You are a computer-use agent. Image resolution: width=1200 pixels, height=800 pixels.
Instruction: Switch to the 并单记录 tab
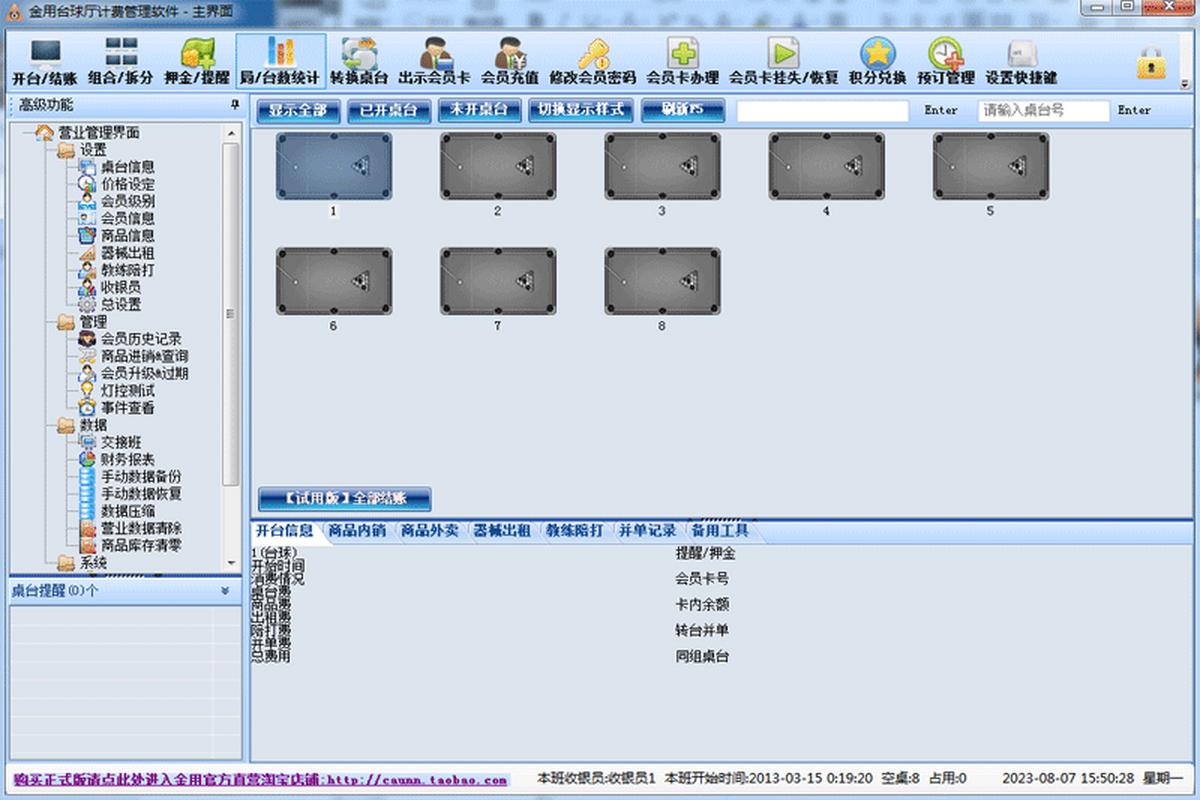coord(647,531)
